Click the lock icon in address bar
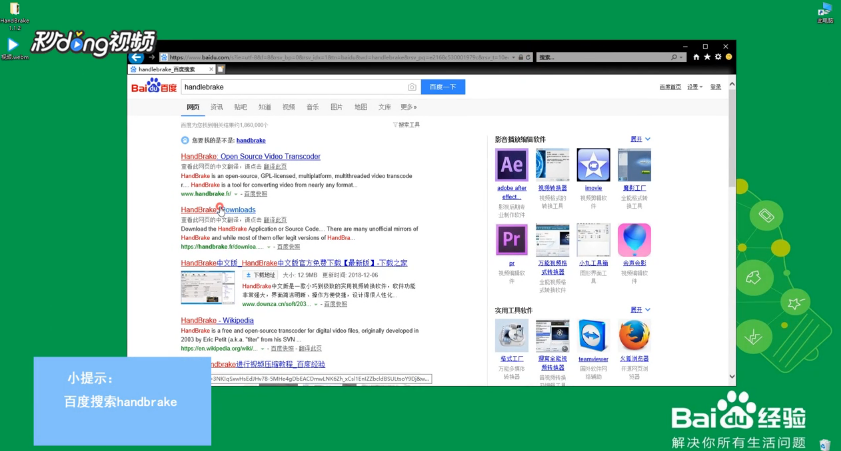 [x=521, y=57]
